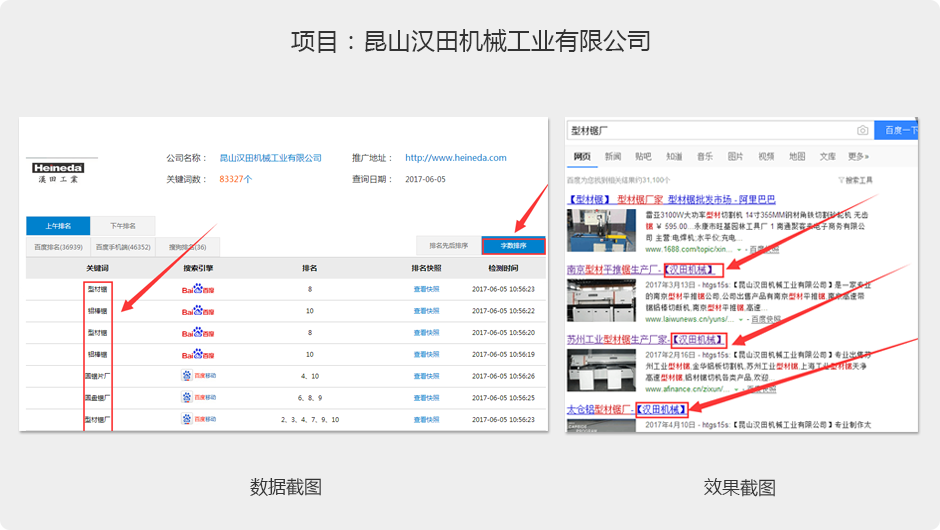Click Baidu logo in 型材锯 row timed 10:56:23
The image size is (940, 530).
pyautogui.click(x=198, y=289)
